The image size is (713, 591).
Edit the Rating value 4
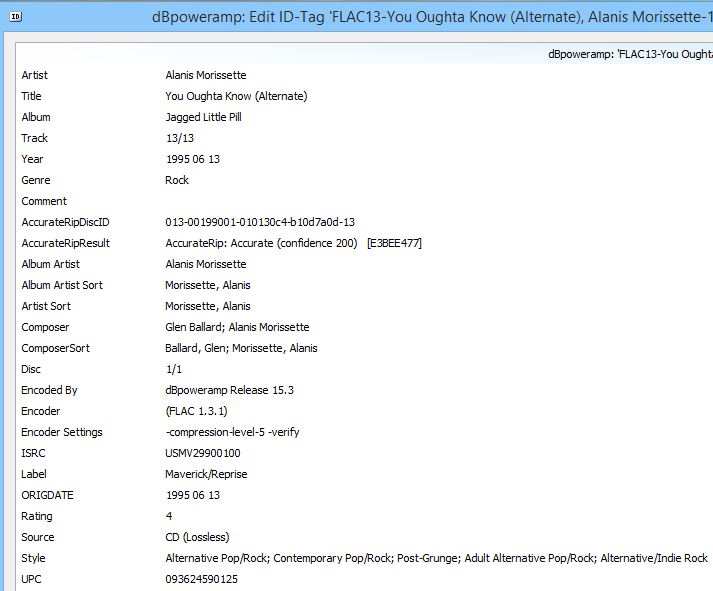(168, 516)
